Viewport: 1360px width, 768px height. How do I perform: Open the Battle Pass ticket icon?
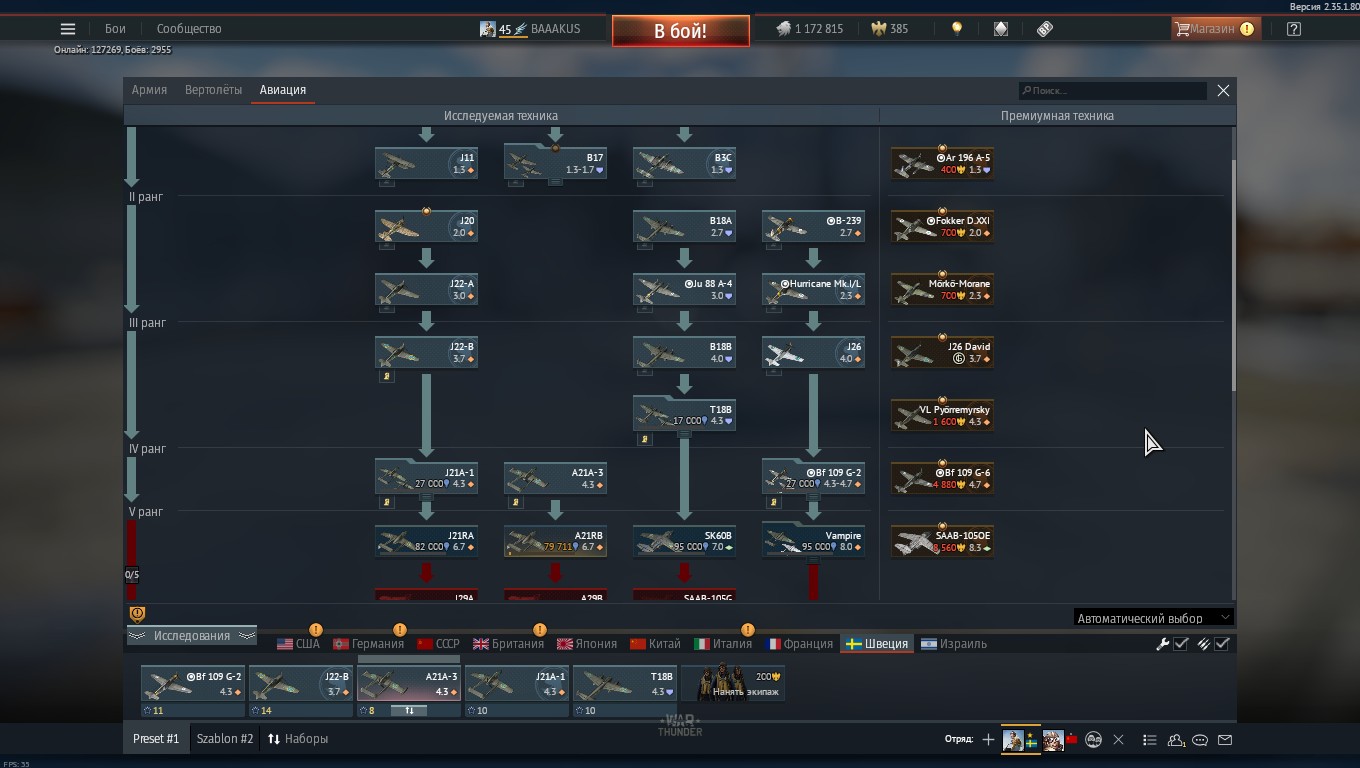(x=1045, y=29)
